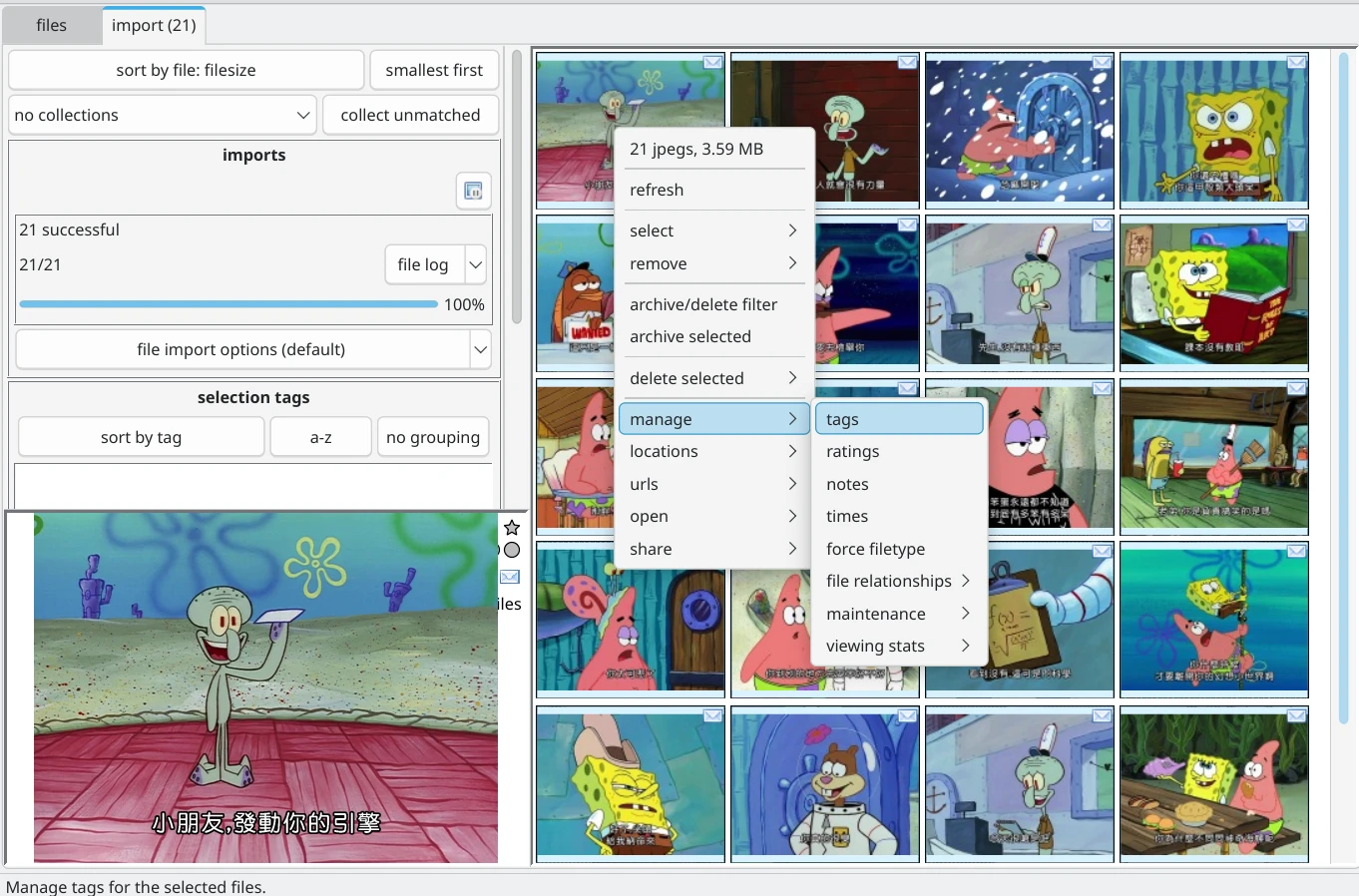Click the Squidward preview image
This screenshot has width=1359, height=896.
pos(264,688)
